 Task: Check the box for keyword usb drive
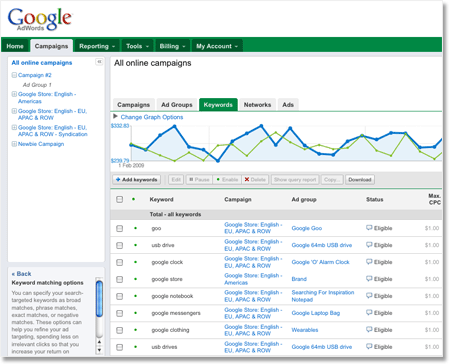pyautogui.click(x=119, y=245)
